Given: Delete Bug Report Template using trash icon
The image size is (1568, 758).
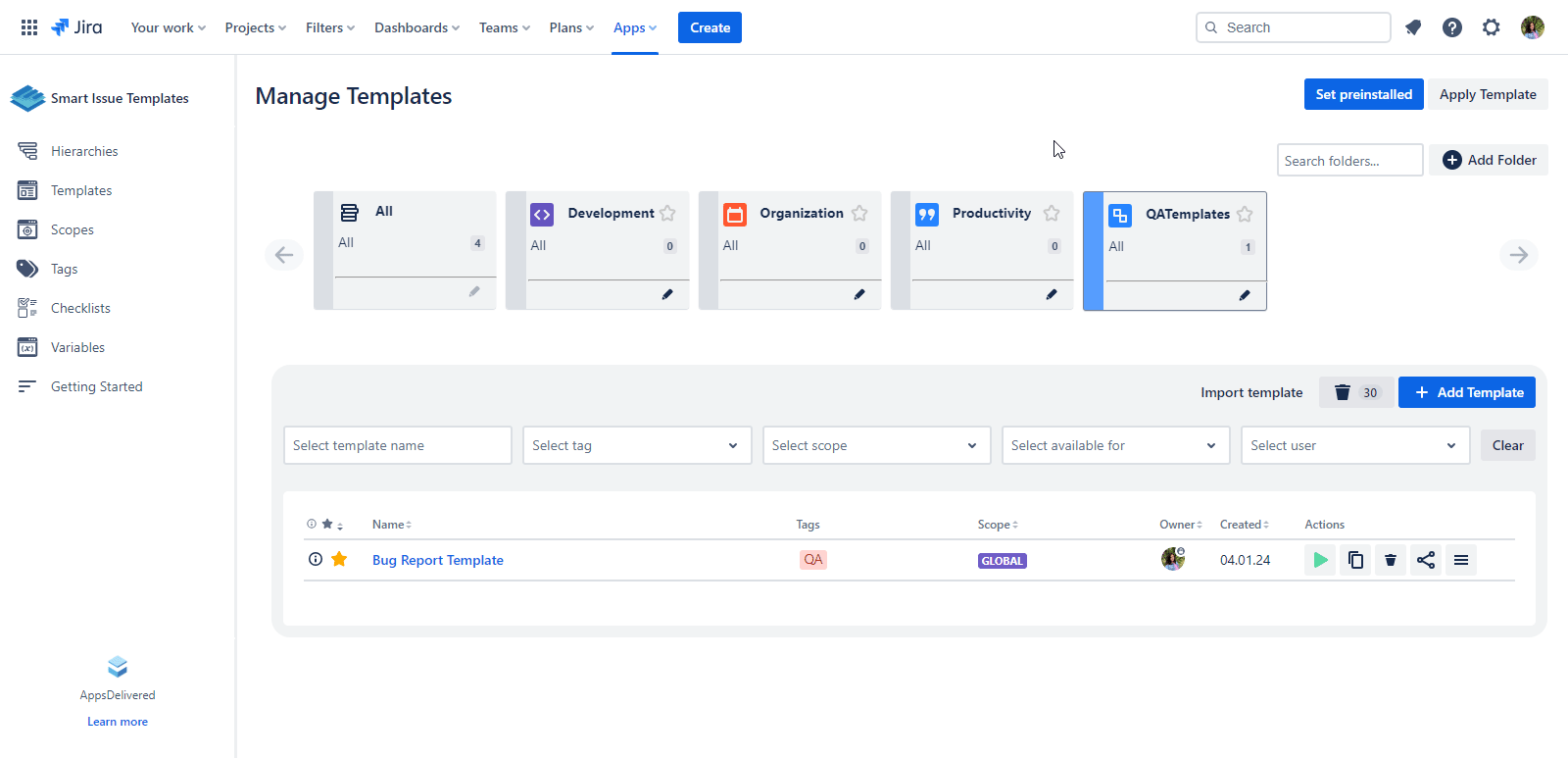Looking at the screenshot, I should coord(1391,560).
